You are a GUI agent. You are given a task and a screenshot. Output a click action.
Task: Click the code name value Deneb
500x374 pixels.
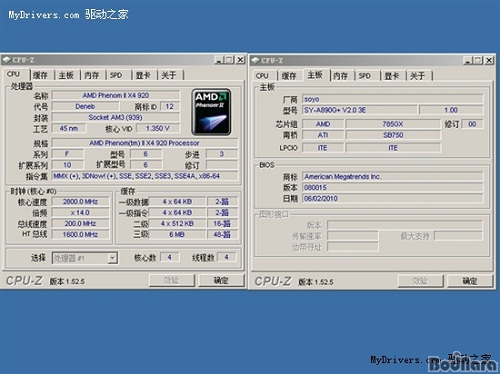[x=85, y=106]
